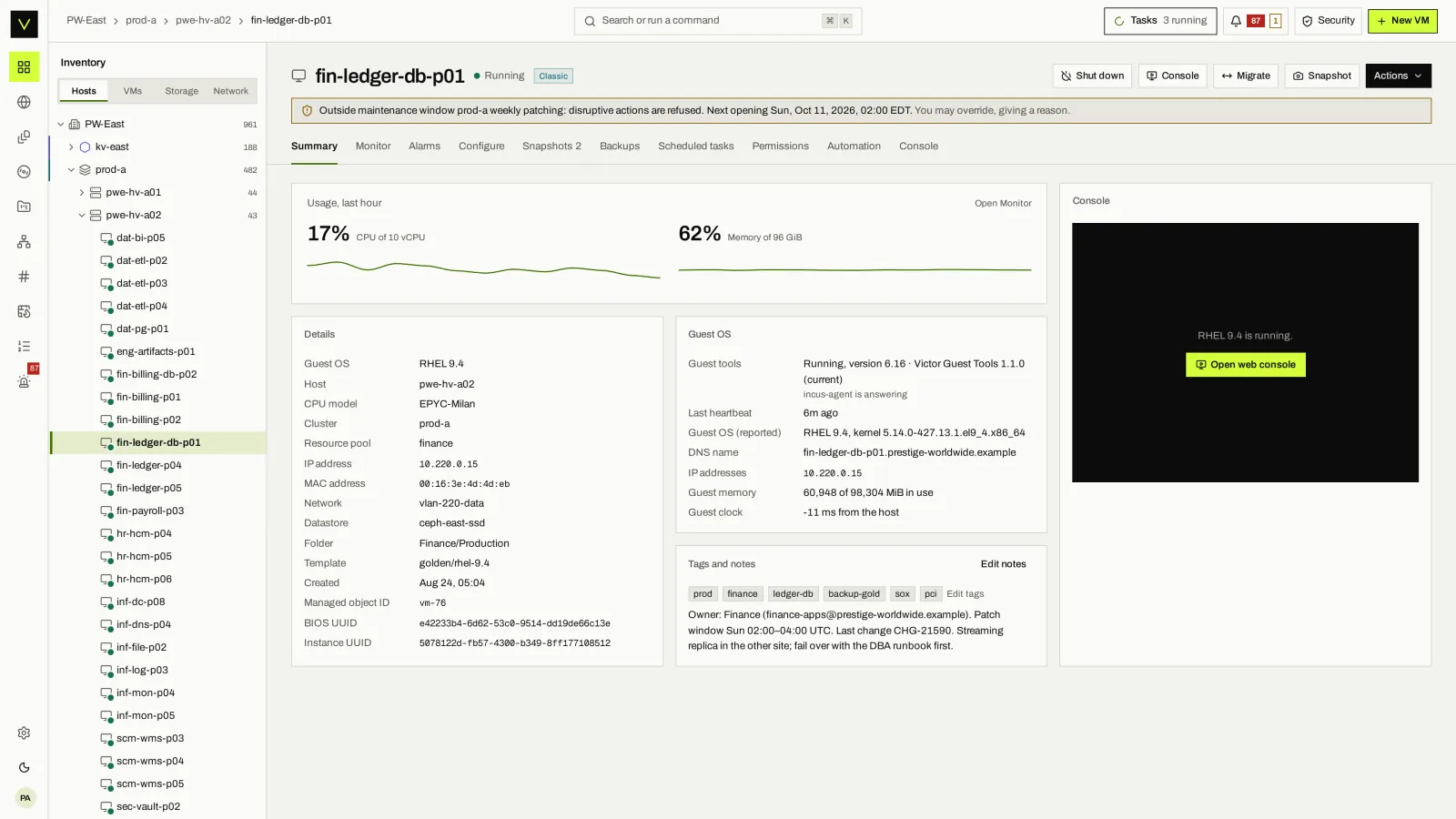Image resolution: width=1456 pixels, height=819 pixels.
Task: Click the backup-gold tag
Action: [854, 594]
